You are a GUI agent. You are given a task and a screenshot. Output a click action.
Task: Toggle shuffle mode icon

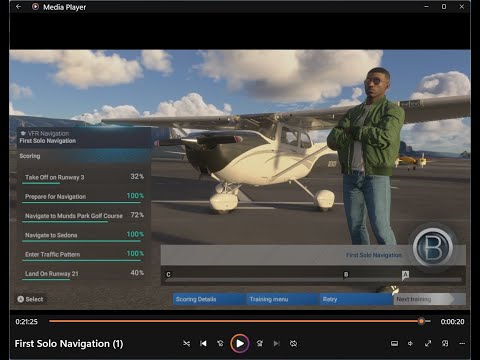[x=187, y=343]
